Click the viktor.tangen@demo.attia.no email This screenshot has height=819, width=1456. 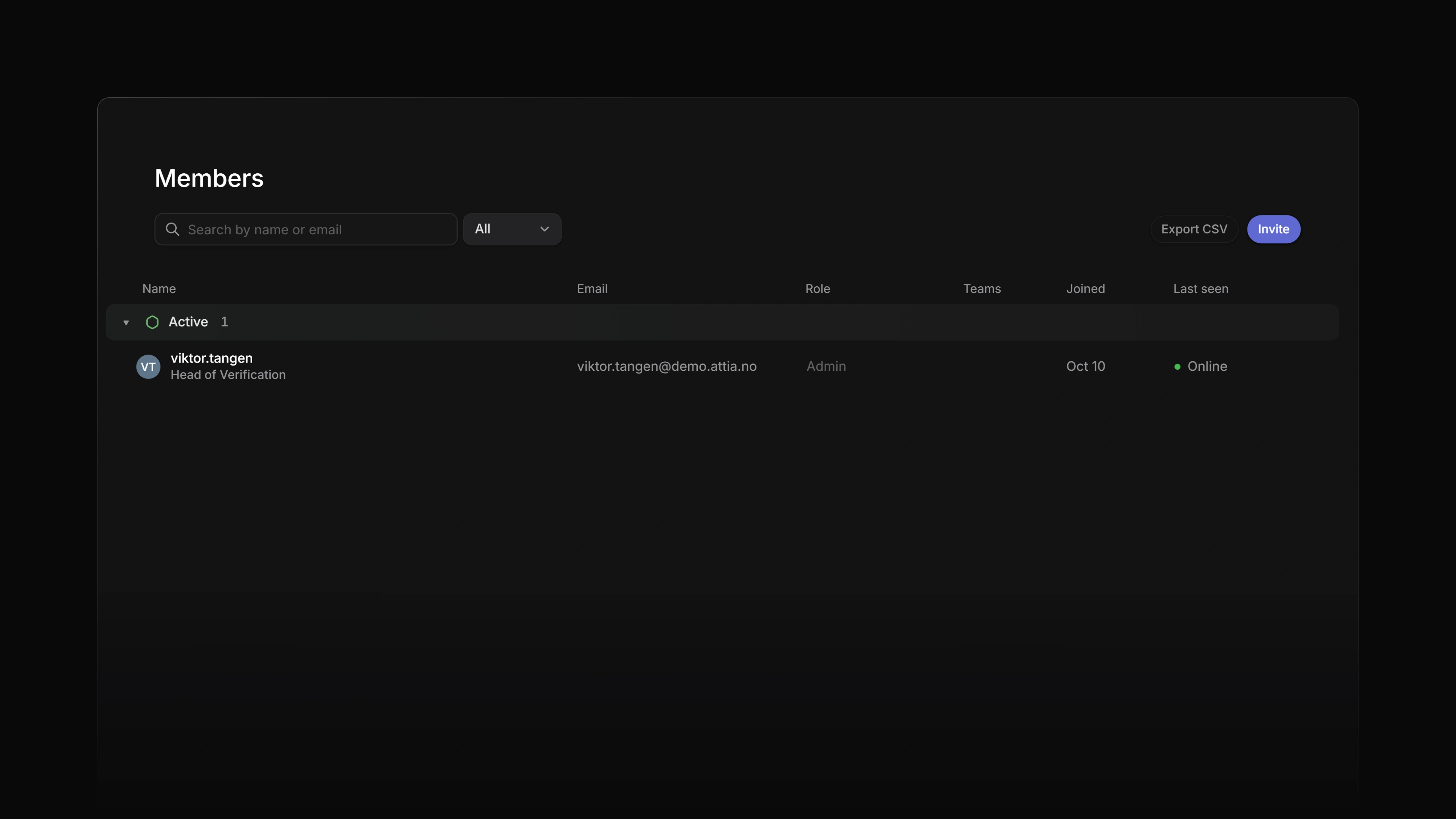(x=667, y=366)
